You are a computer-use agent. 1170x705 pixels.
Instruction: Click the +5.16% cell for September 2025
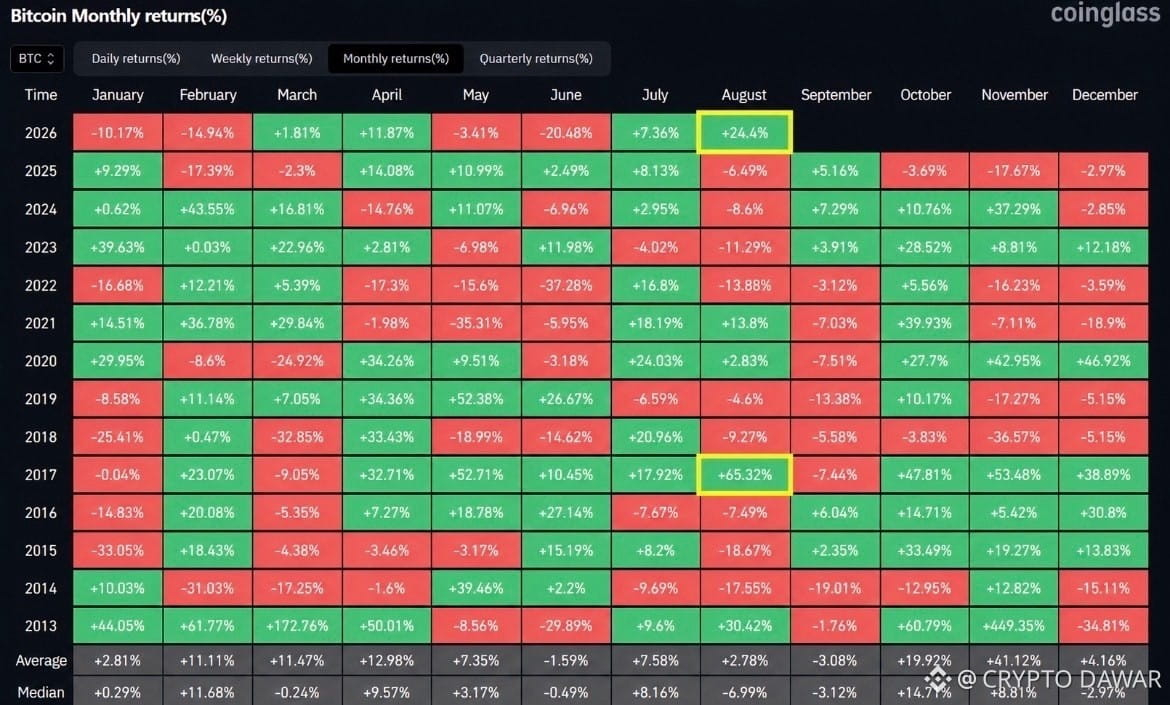pos(835,171)
